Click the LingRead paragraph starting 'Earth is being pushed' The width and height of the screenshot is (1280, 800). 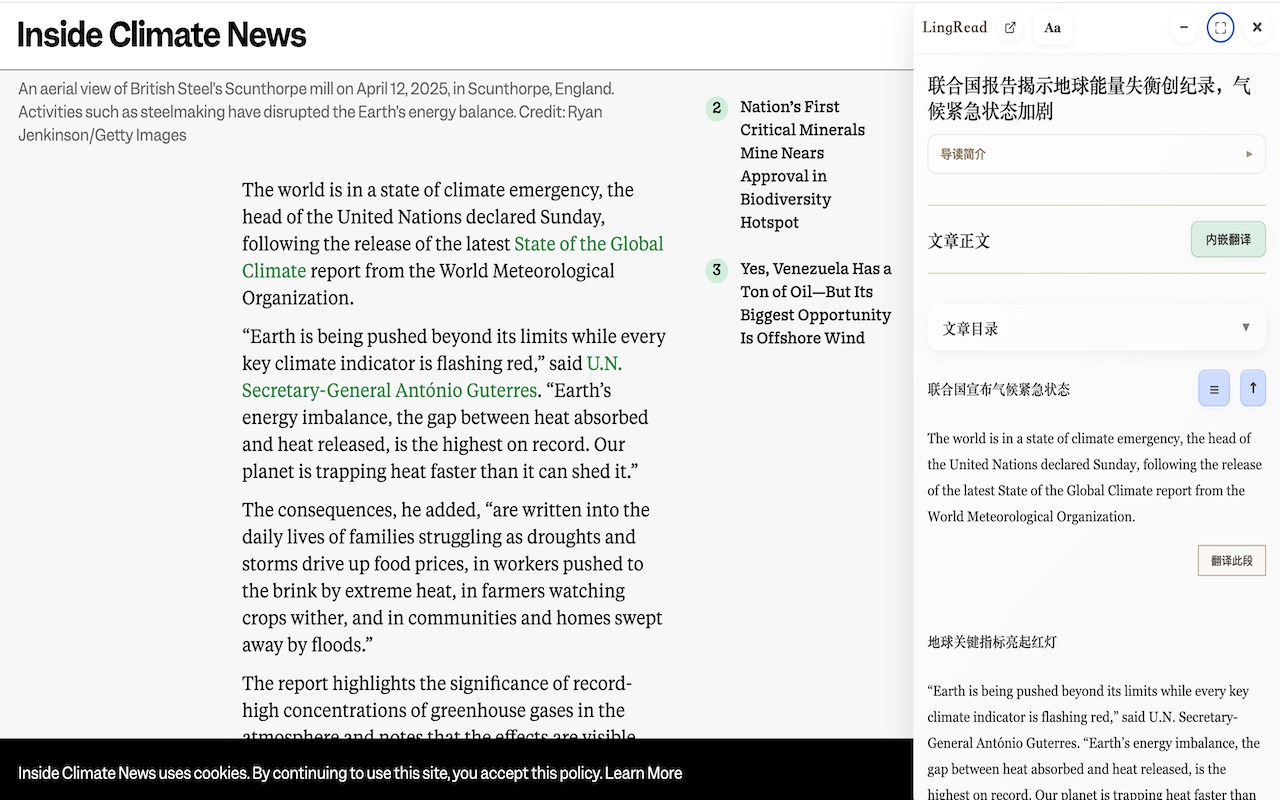[1095, 743]
